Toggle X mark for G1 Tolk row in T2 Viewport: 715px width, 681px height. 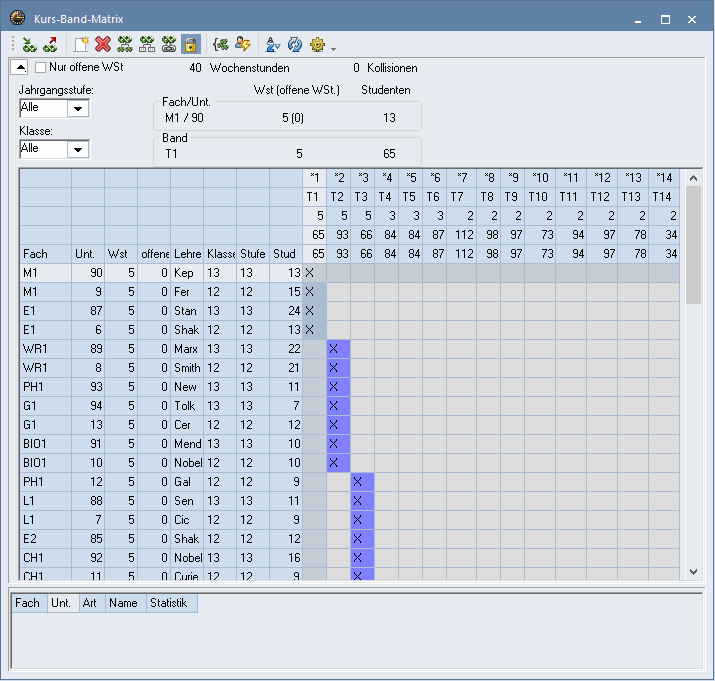pyautogui.click(x=338, y=406)
